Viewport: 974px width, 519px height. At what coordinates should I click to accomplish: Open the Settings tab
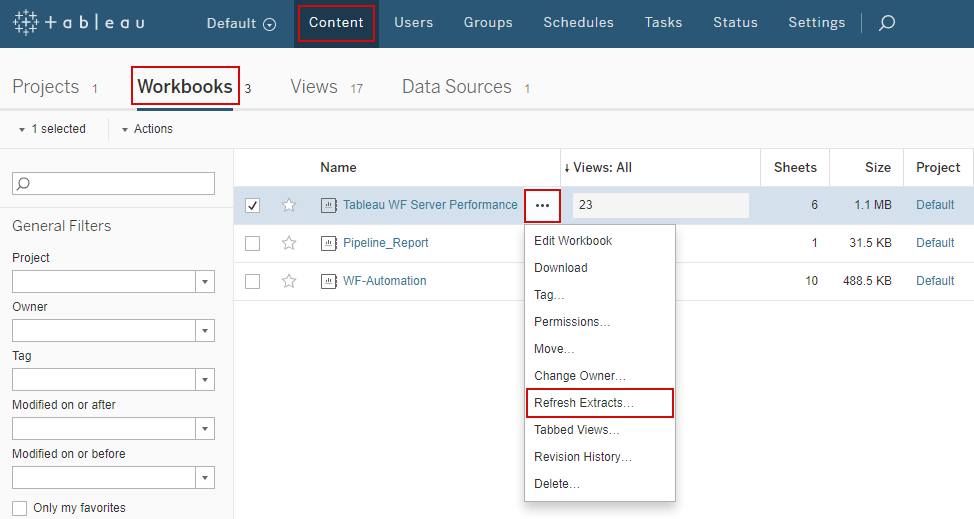[817, 23]
